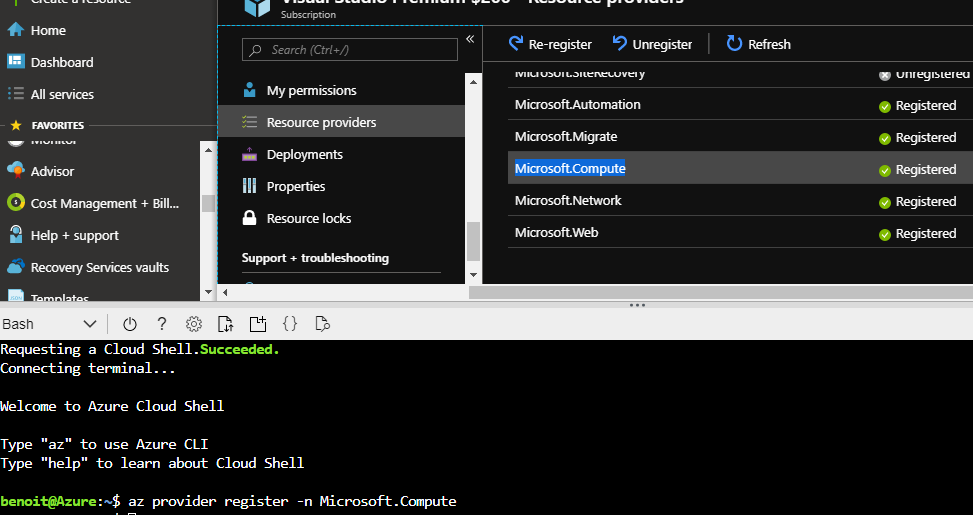Image resolution: width=973 pixels, height=515 pixels.
Task: Open Cloud Shell settings gear
Action: (x=194, y=324)
